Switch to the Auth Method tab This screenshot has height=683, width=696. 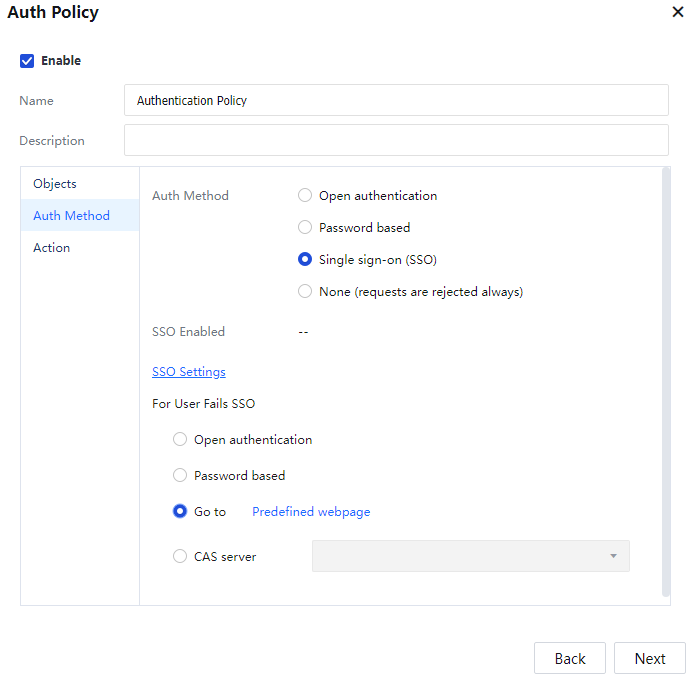click(x=71, y=216)
